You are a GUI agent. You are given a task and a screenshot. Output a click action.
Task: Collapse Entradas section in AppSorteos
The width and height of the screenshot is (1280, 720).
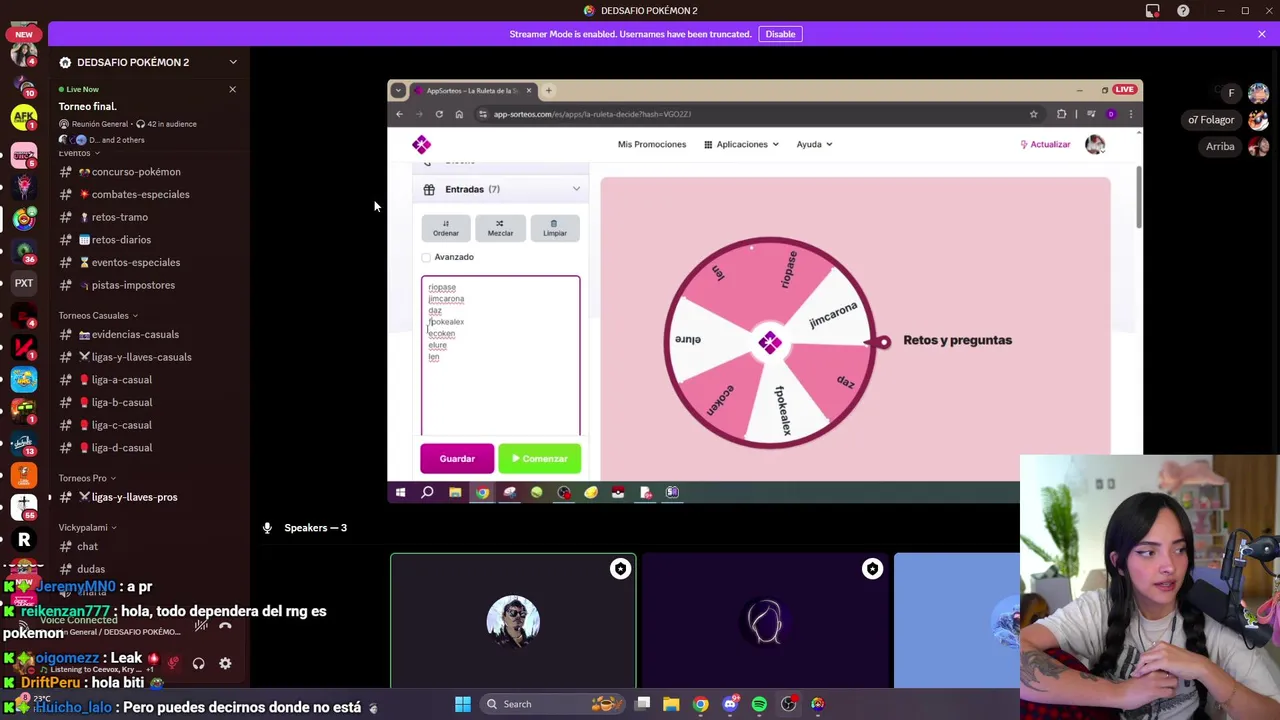coord(576,189)
